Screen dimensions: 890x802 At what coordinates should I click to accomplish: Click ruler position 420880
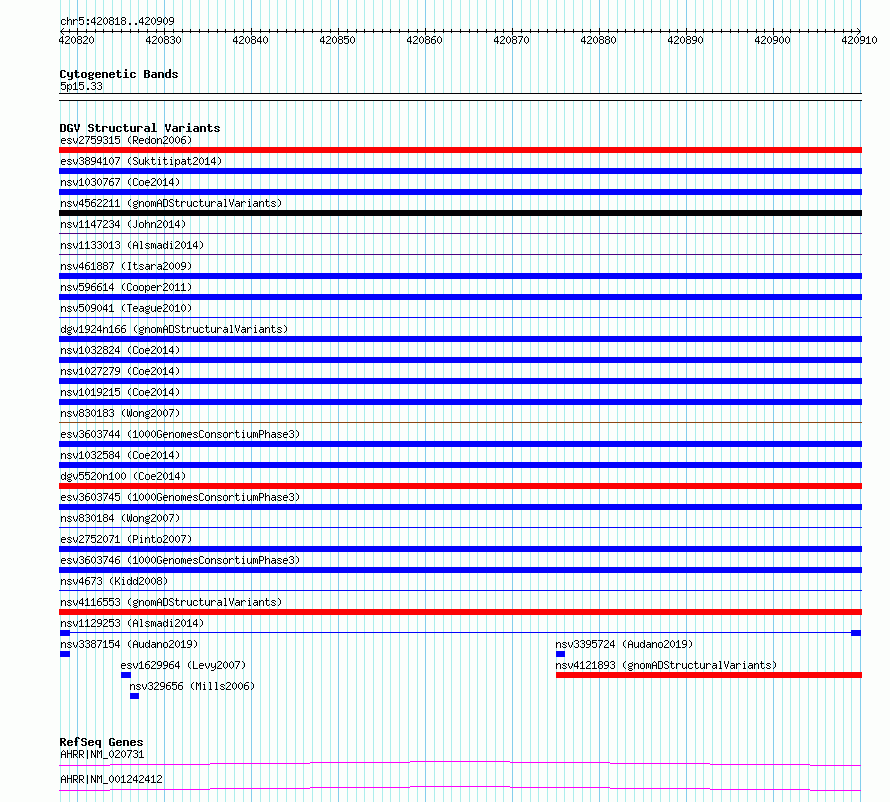point(598,40)
